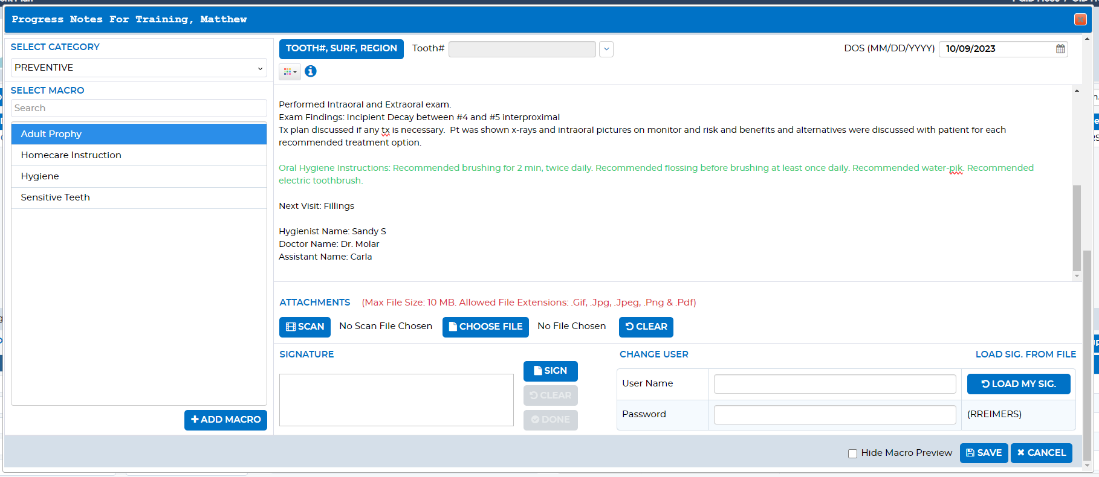Expand the Tooth# dropdown arrow
Screen dimensions: 1099x477
point(606,49)
